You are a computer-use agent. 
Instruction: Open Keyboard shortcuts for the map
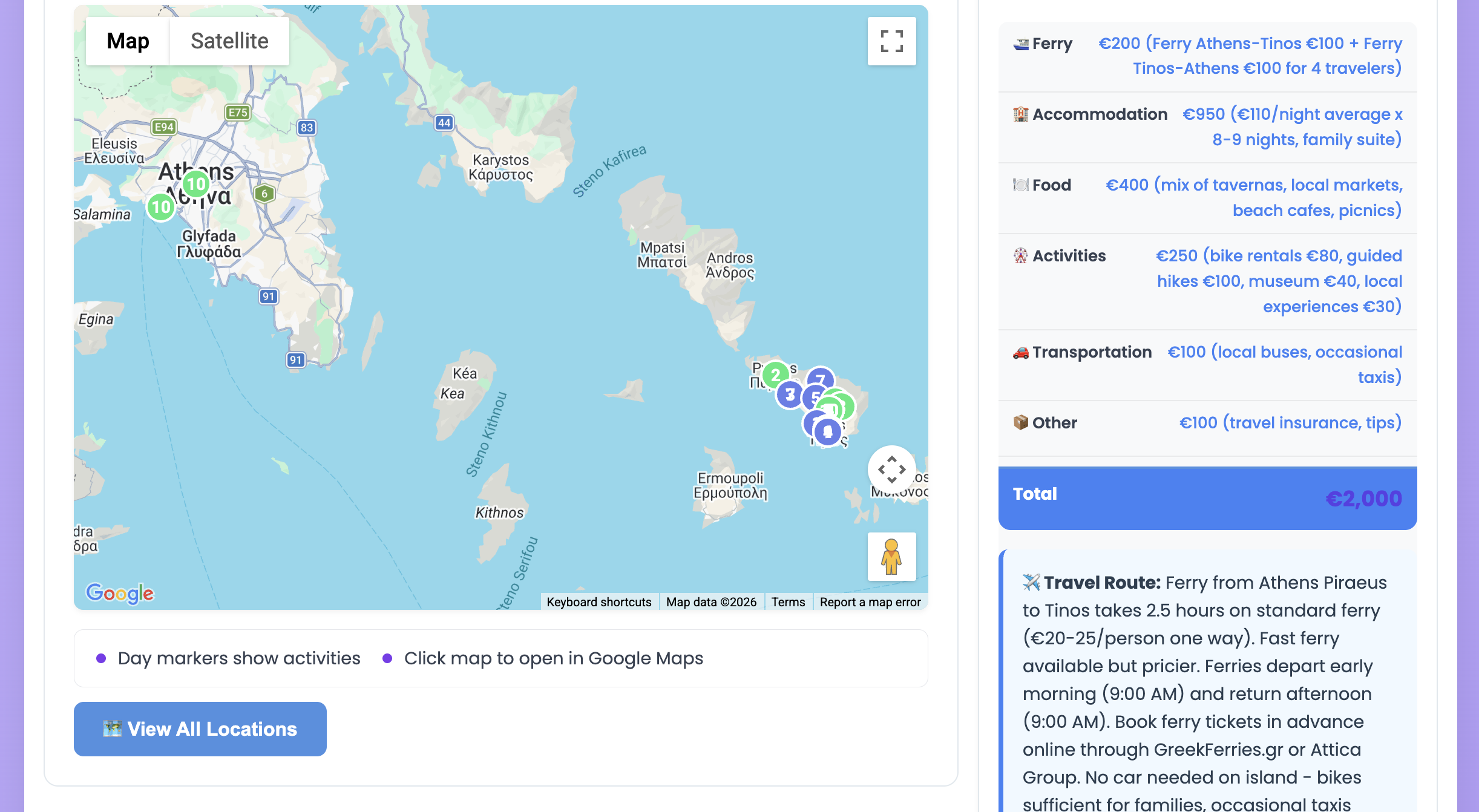pos(598,602)
